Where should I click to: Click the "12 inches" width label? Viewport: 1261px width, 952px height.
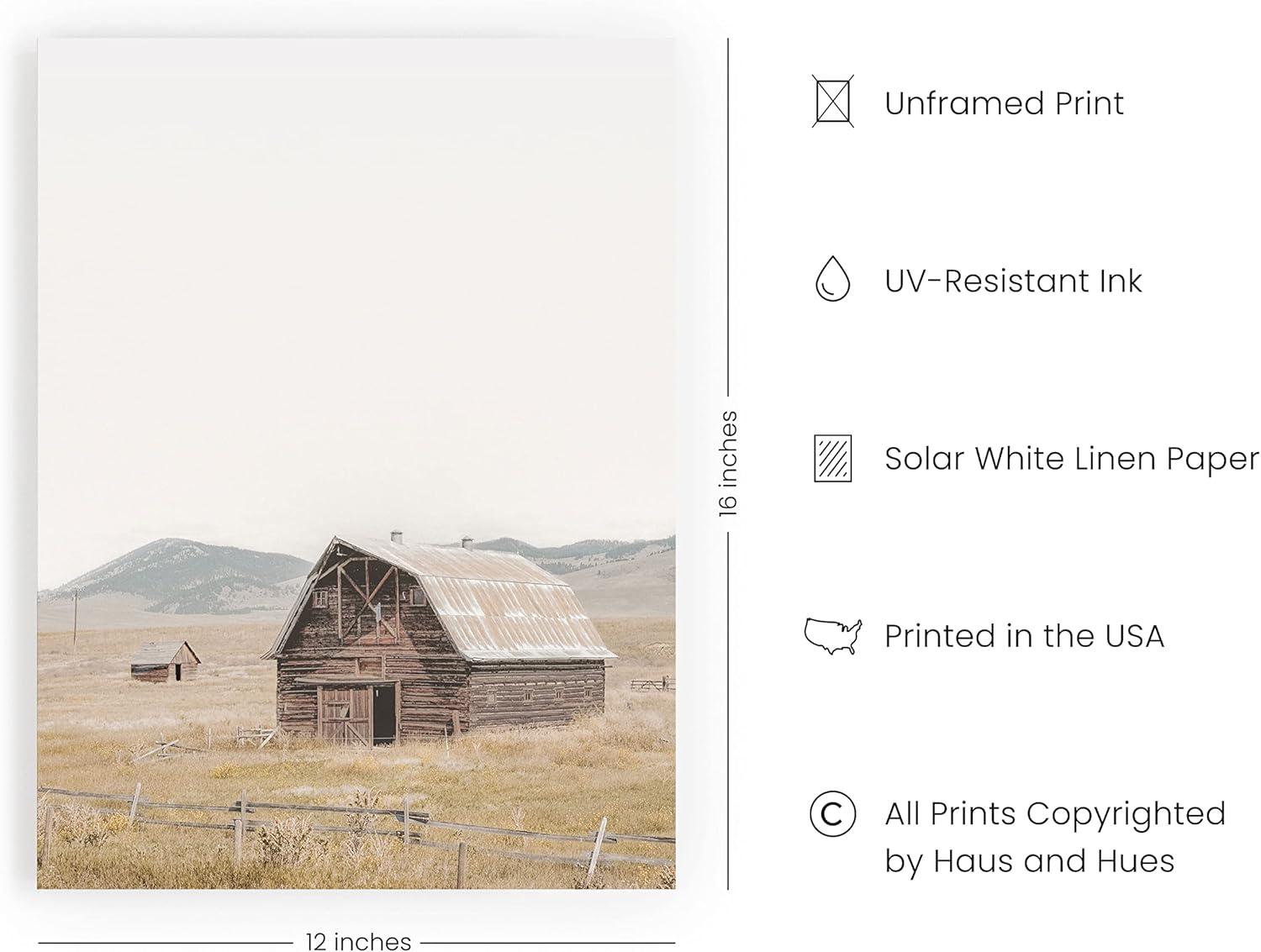coord(358,941)
